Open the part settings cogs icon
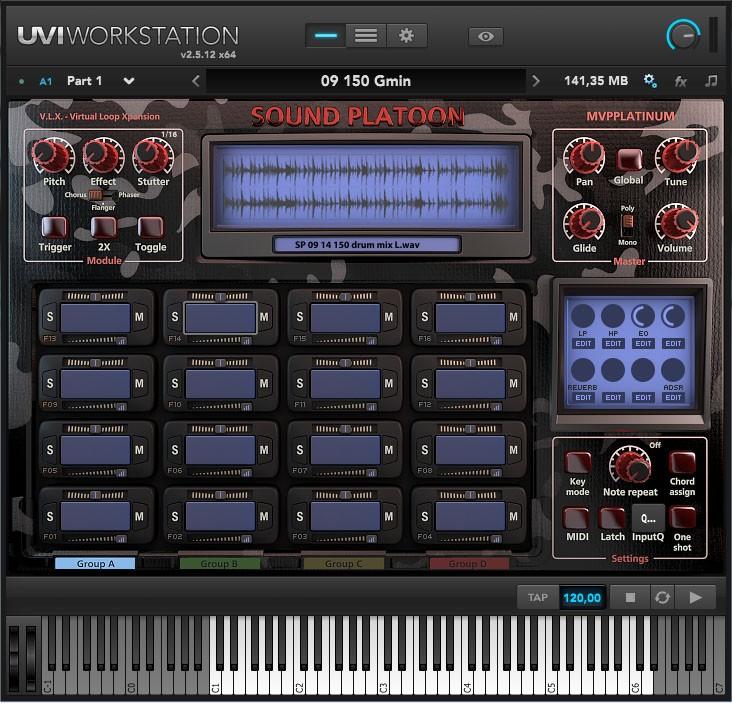Image resolution: width=732 pixels, height=703 pixels. [650, 81]
